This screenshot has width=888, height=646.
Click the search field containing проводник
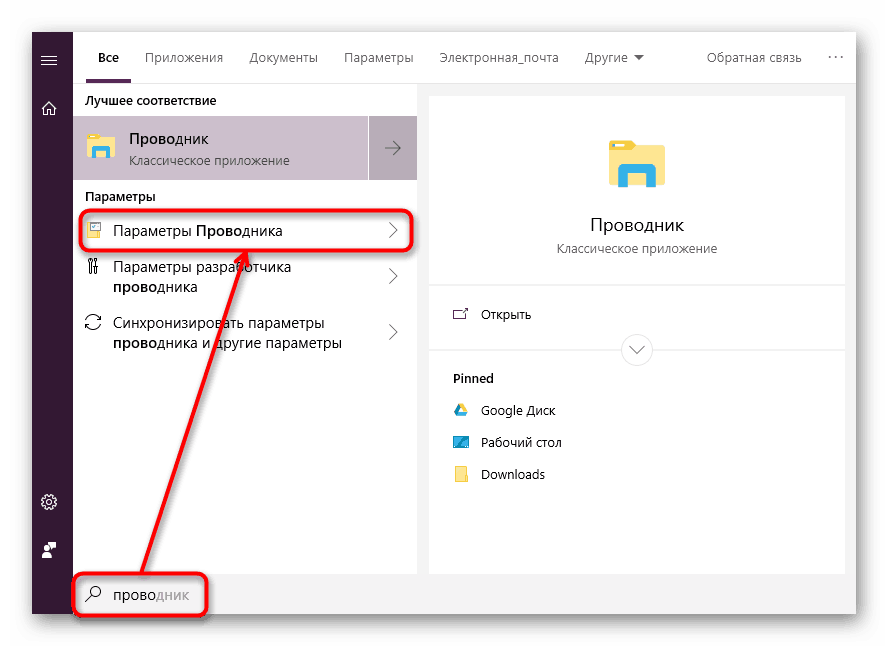click(140, 594)
